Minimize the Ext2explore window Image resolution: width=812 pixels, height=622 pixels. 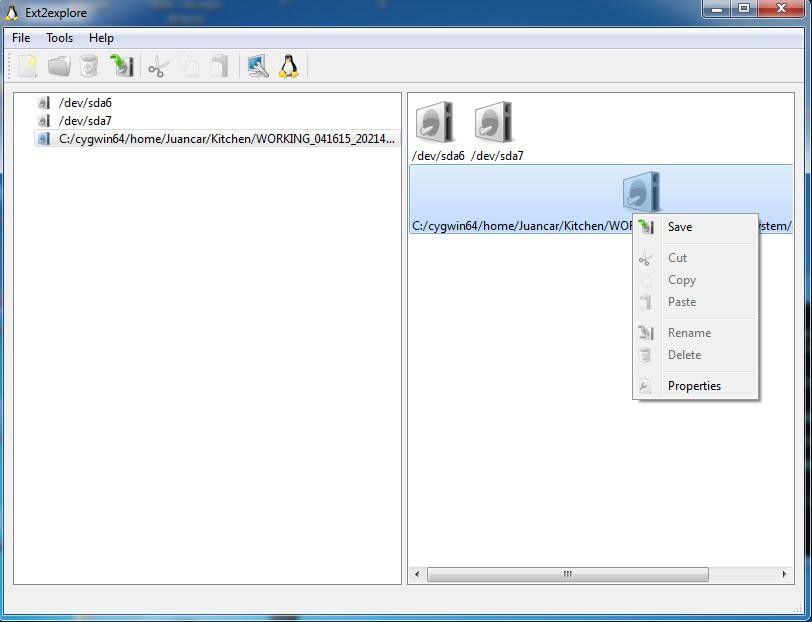click(x=717, y=9)
